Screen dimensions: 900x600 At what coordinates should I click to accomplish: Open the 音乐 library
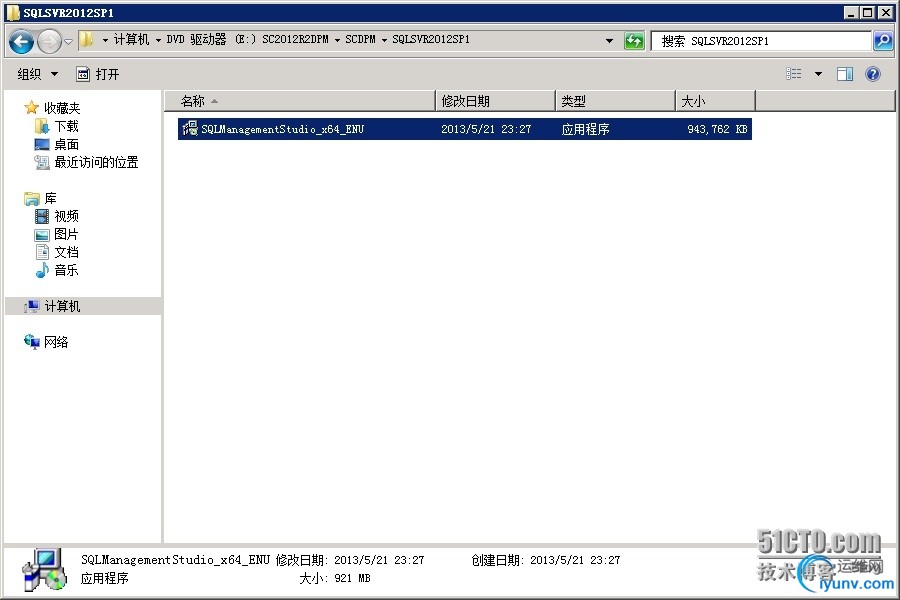point(67,270)
